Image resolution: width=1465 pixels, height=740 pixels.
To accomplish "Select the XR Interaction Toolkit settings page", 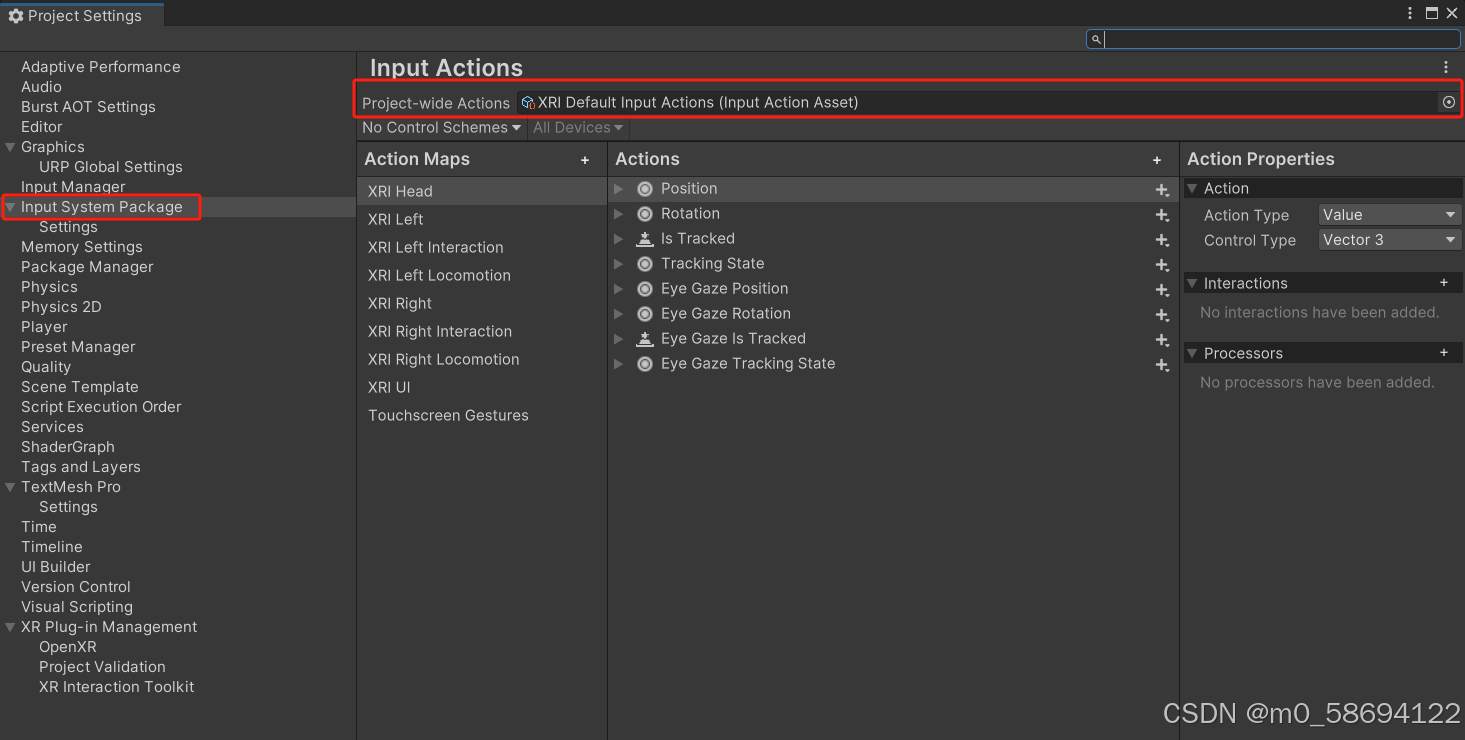I will click(x=116, y=687).
